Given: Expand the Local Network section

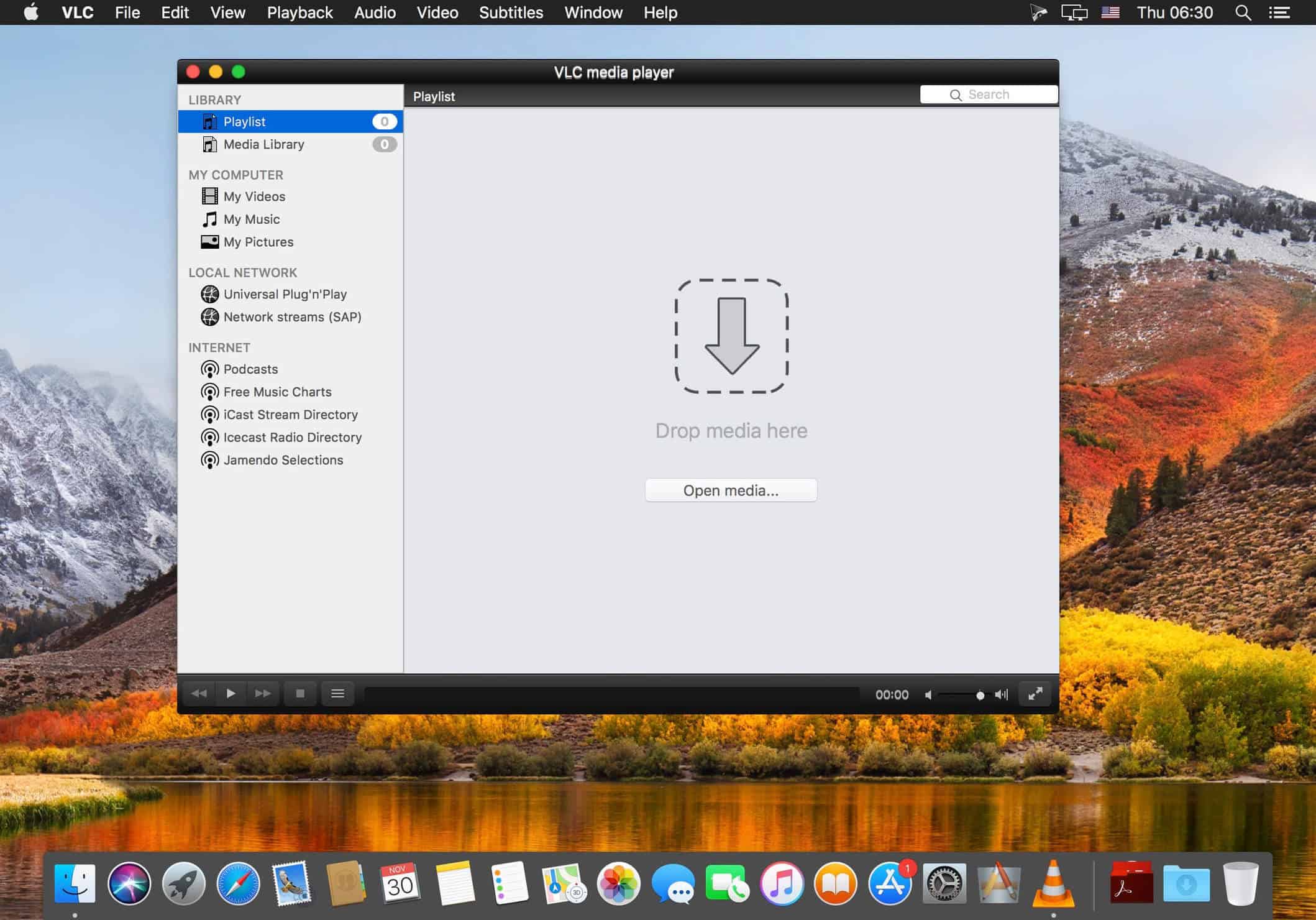Looking at the screenshot, I should coord(243,272).
